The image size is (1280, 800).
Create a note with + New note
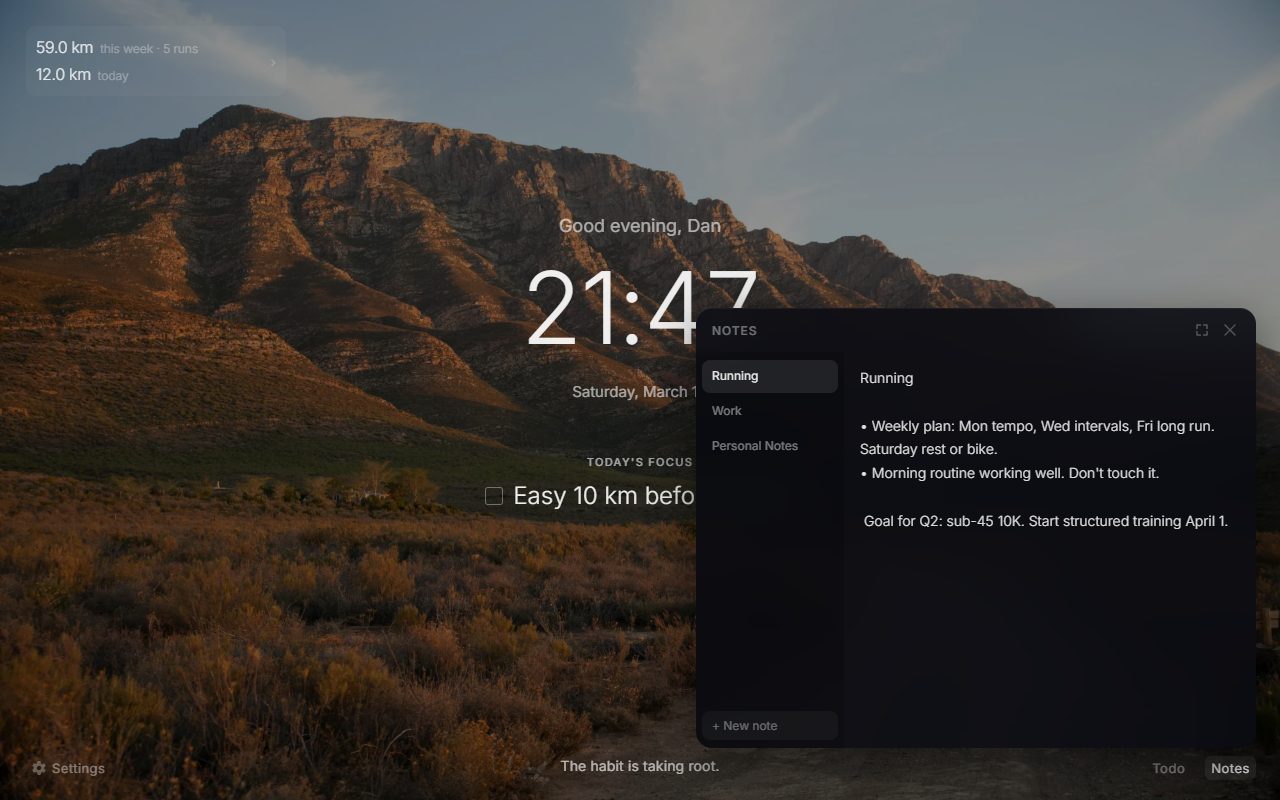769,726
